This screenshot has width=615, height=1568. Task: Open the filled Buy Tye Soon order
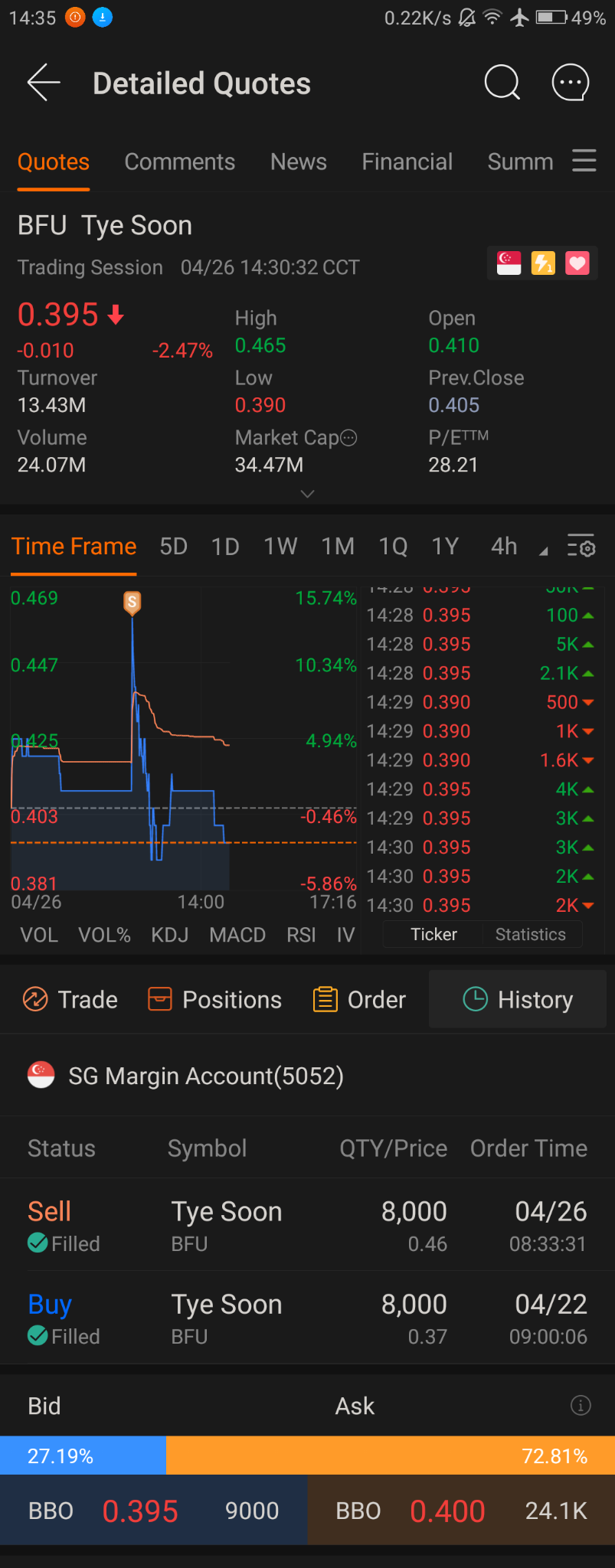pyautogui.click(x=307, y=1318)
